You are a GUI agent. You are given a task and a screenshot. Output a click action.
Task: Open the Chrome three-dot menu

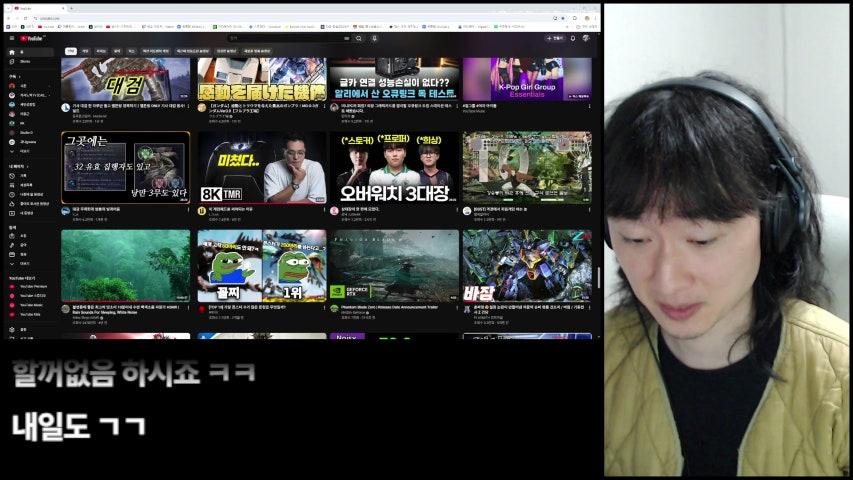click(x=596, y=18)
